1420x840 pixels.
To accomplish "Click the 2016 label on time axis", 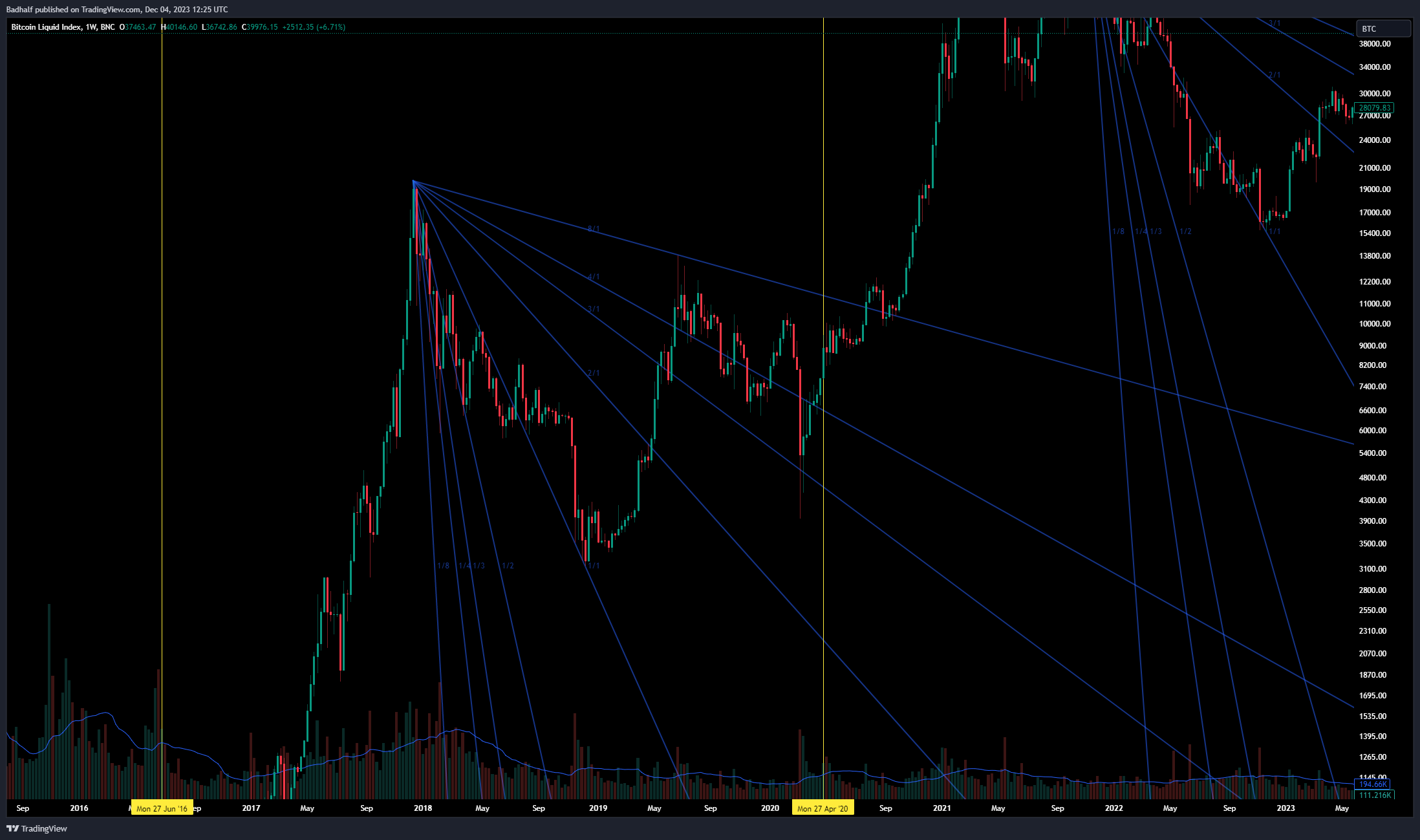I will click(79, 808).
